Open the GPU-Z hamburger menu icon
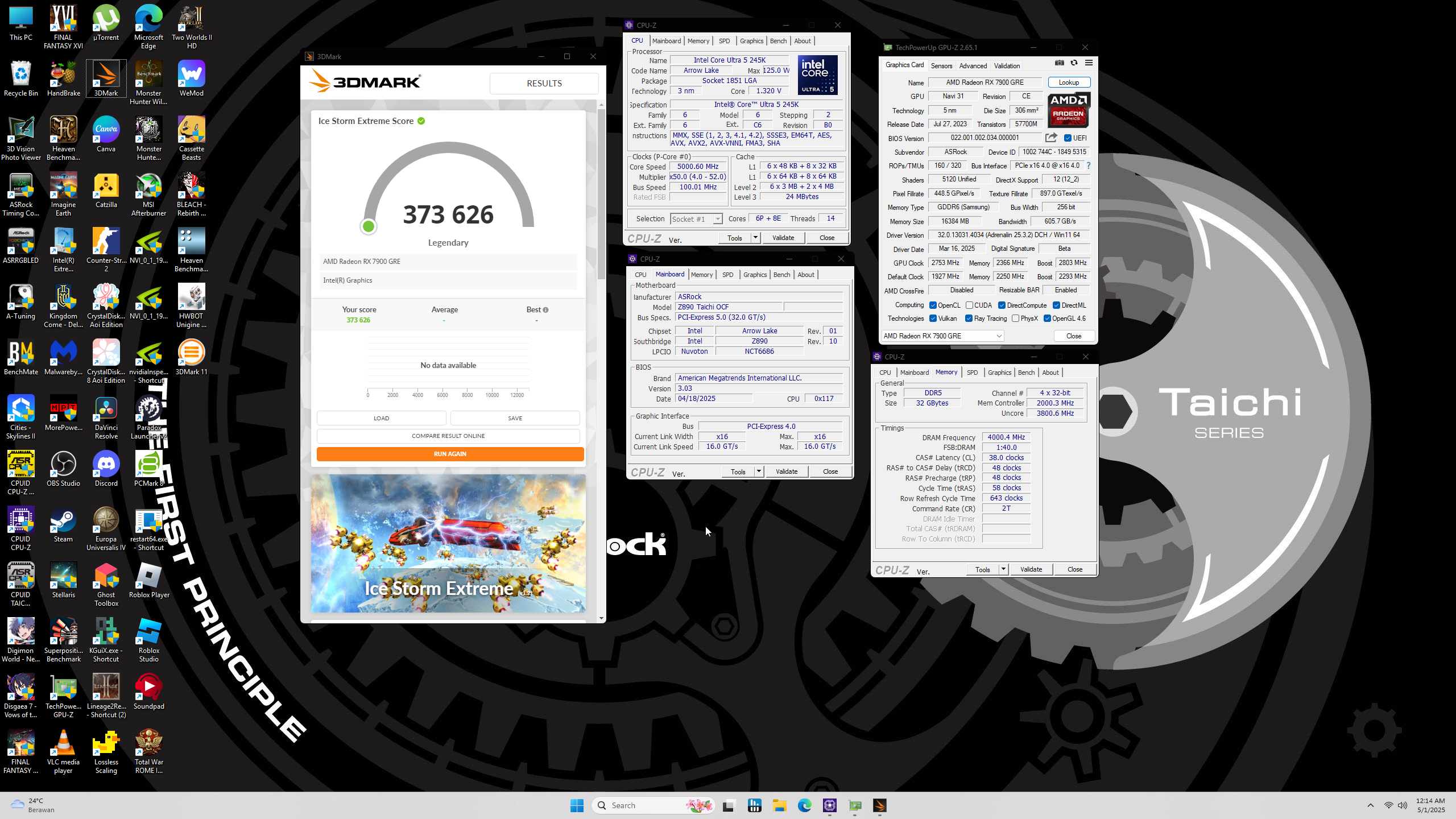The width and height of the screenshot is (1456, 819). (x=1089, y=63)
